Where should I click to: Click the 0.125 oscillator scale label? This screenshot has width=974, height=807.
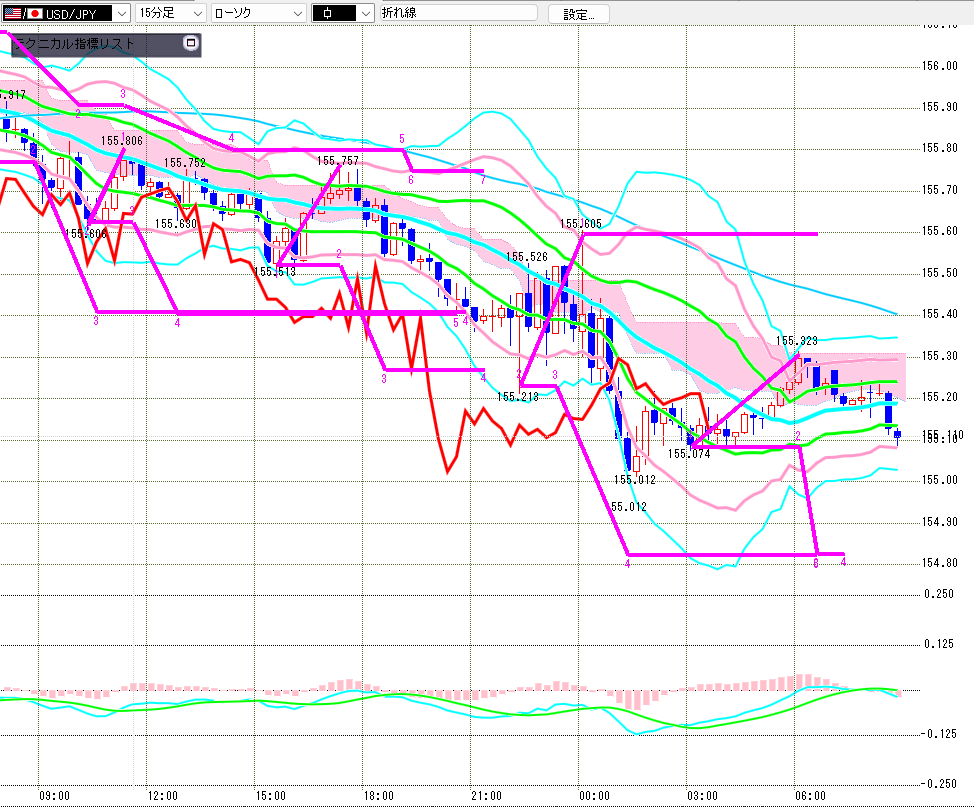pos(937,645)
